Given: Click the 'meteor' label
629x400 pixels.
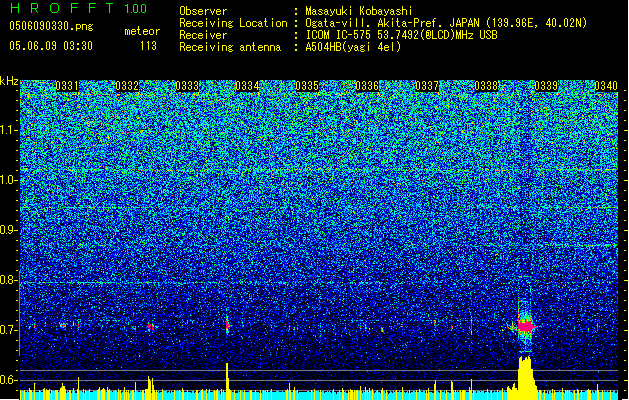Looking at the screenshot, I should (142, 31).
